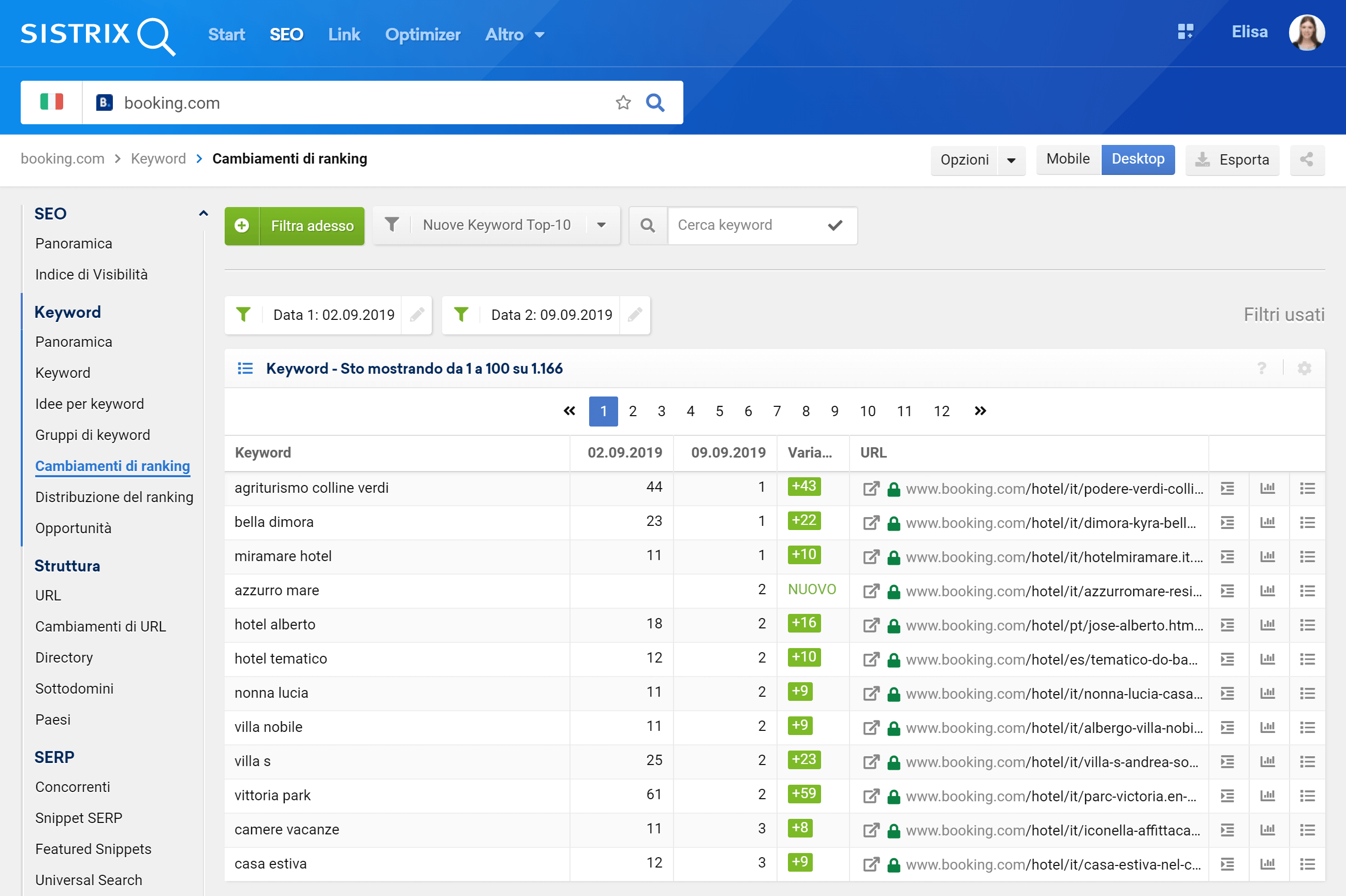Click the Filtra adesso button
The image size is (1346, 896).
click(x=295, y=226)
